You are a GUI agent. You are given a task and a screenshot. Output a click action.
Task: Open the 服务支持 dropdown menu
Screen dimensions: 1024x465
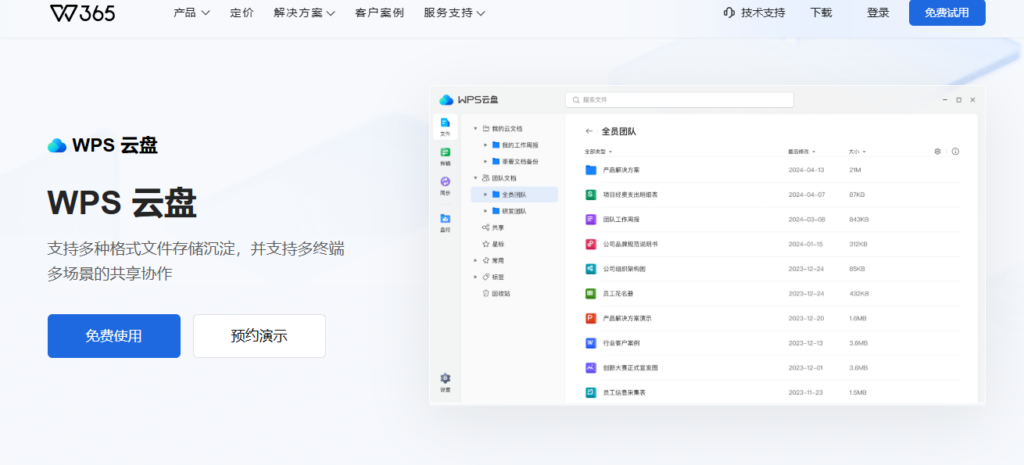coord(455,12)
